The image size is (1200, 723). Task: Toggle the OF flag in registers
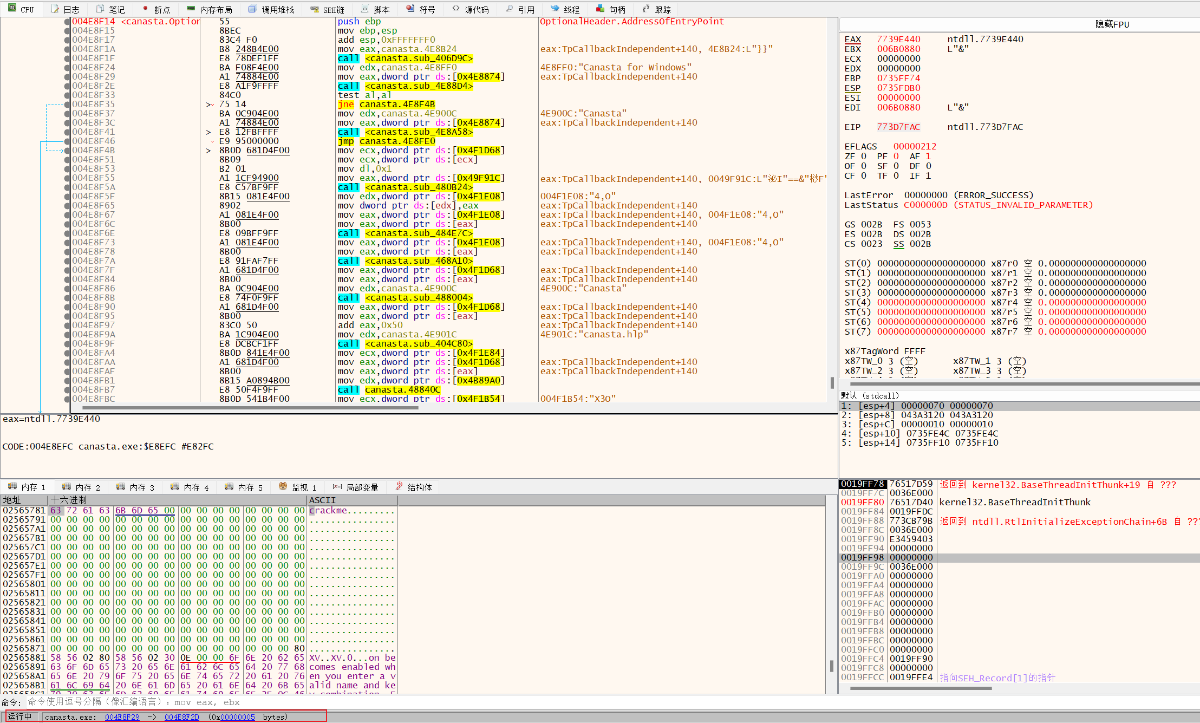pos(856,166)
